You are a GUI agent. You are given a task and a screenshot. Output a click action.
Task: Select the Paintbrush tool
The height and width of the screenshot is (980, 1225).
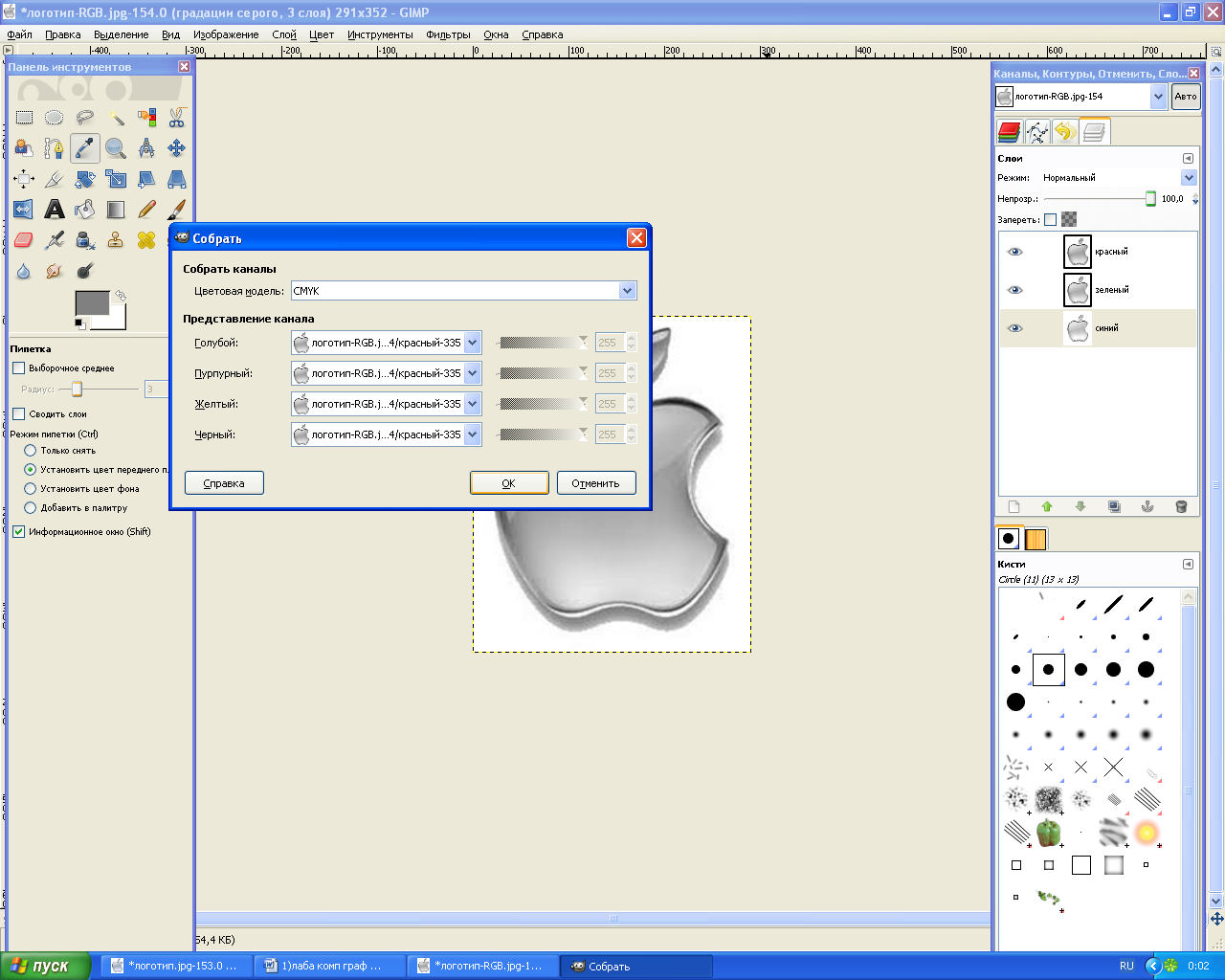pos(177,210)
